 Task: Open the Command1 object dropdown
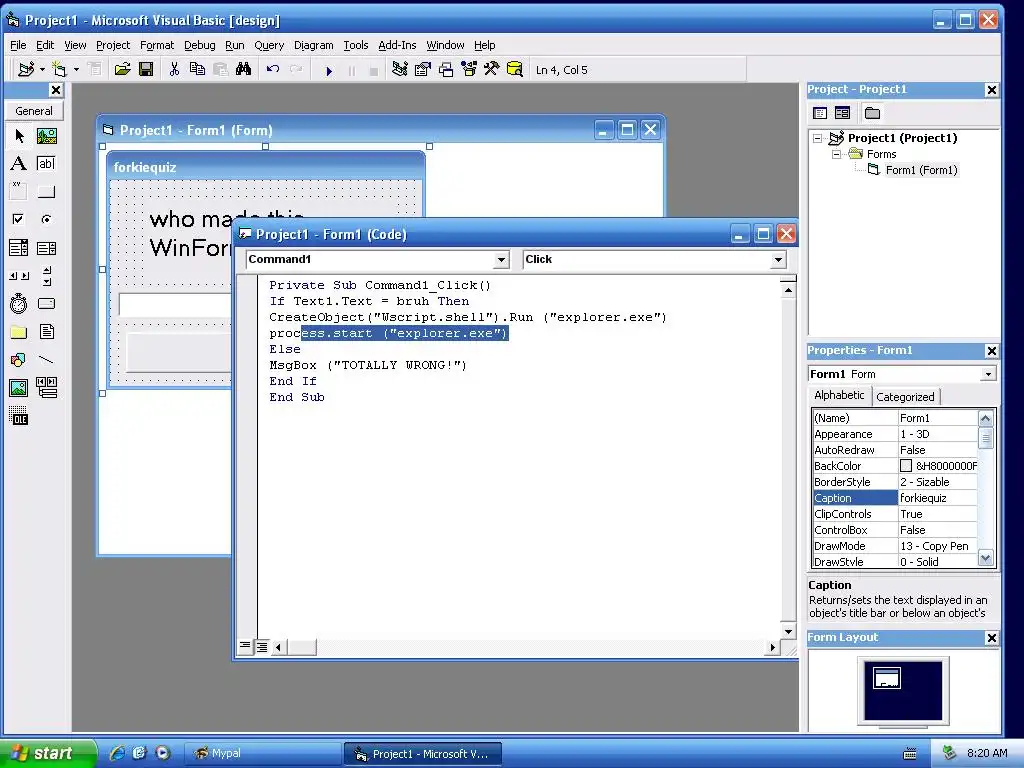pyautogui.click(x=501, y=260)
